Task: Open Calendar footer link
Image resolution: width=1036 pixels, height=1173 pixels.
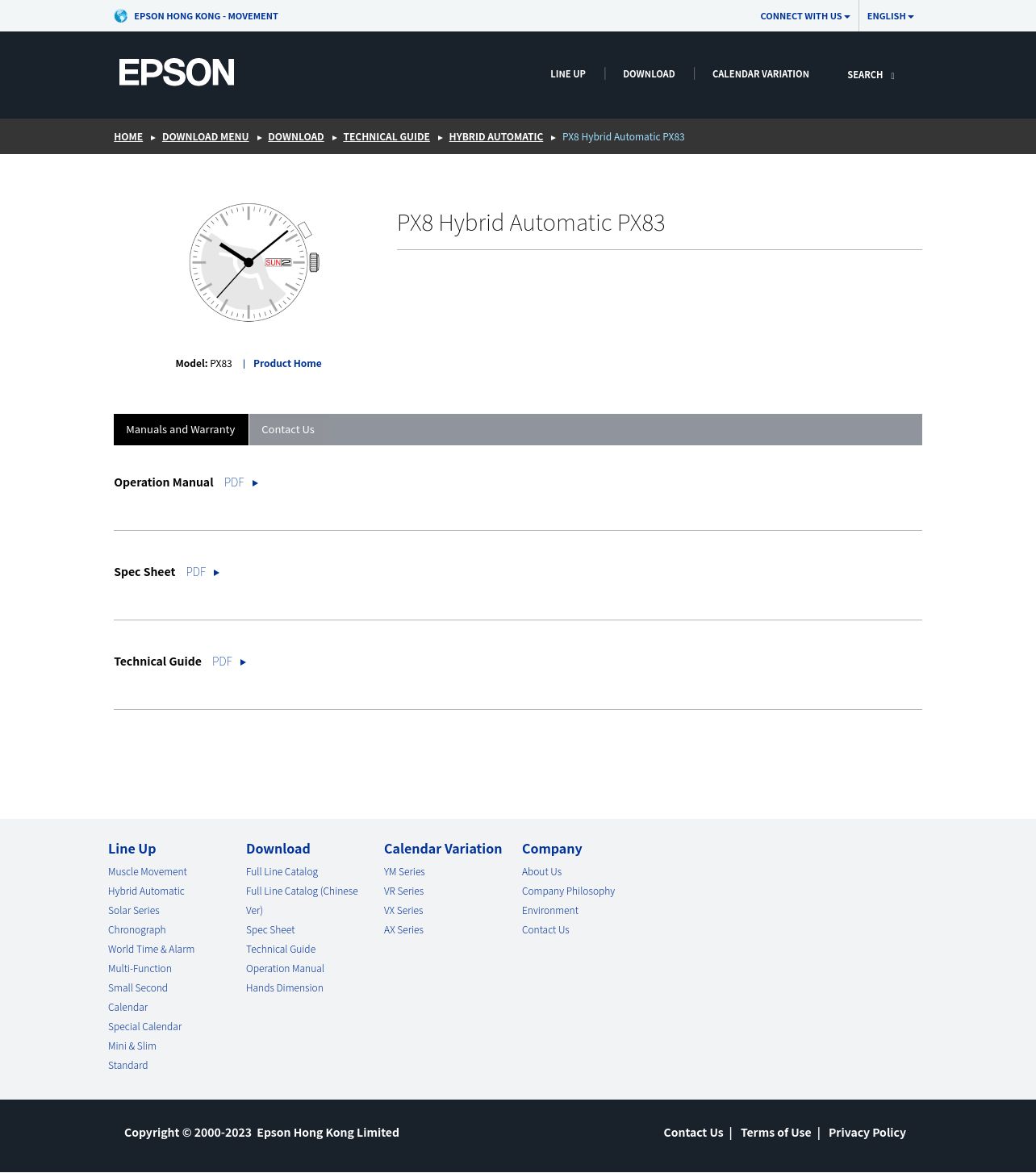Action: 128,1008
